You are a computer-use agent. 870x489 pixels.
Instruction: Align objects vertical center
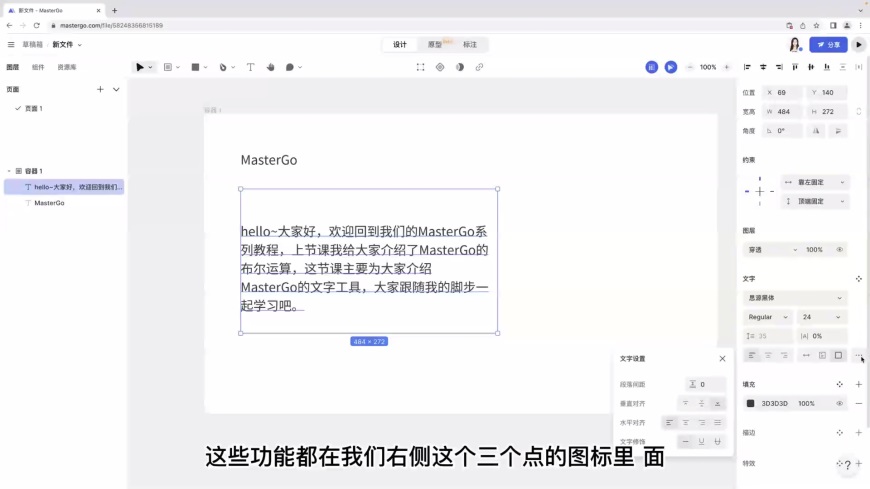[x=811, y=67]
